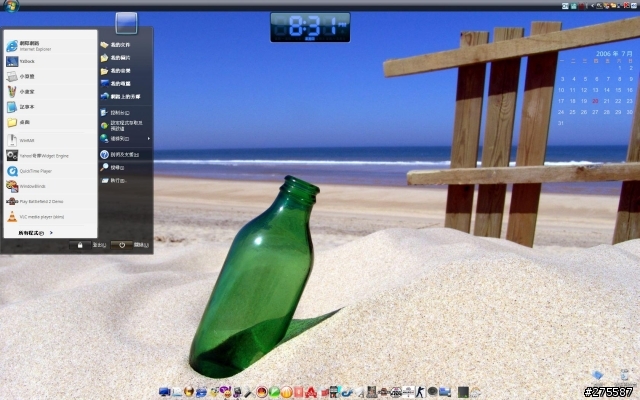Open the 桌面 desktop folder entry
This screenshot has width=640, height=400.
pyautogui.click(x=51, y=122)
